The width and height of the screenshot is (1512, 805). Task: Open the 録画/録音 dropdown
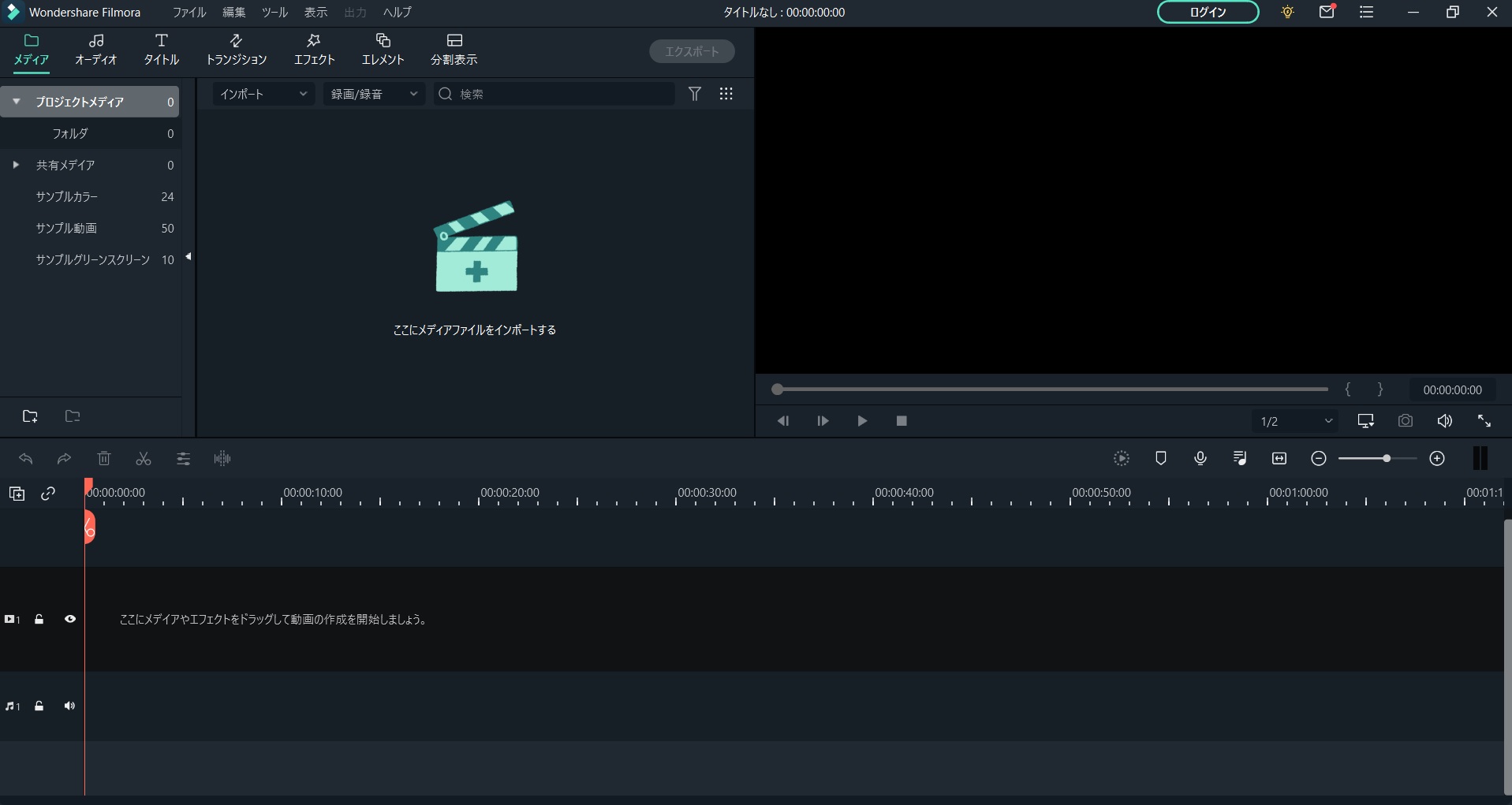373,93
